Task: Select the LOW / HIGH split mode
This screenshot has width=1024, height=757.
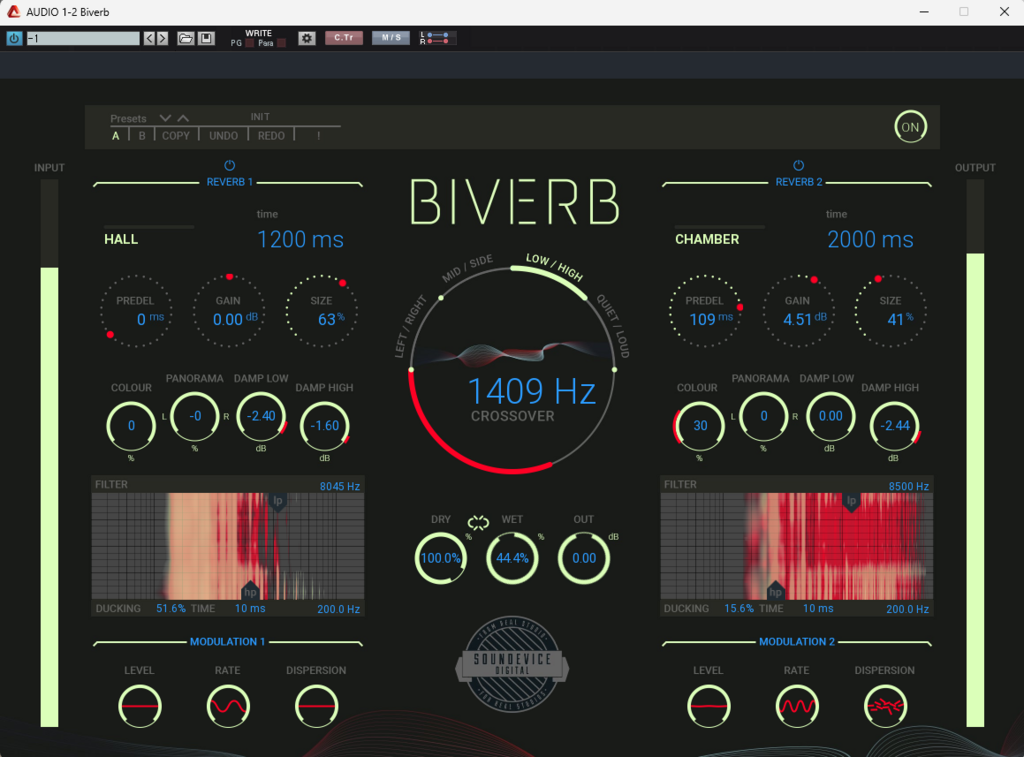Action: coord(554,266)
